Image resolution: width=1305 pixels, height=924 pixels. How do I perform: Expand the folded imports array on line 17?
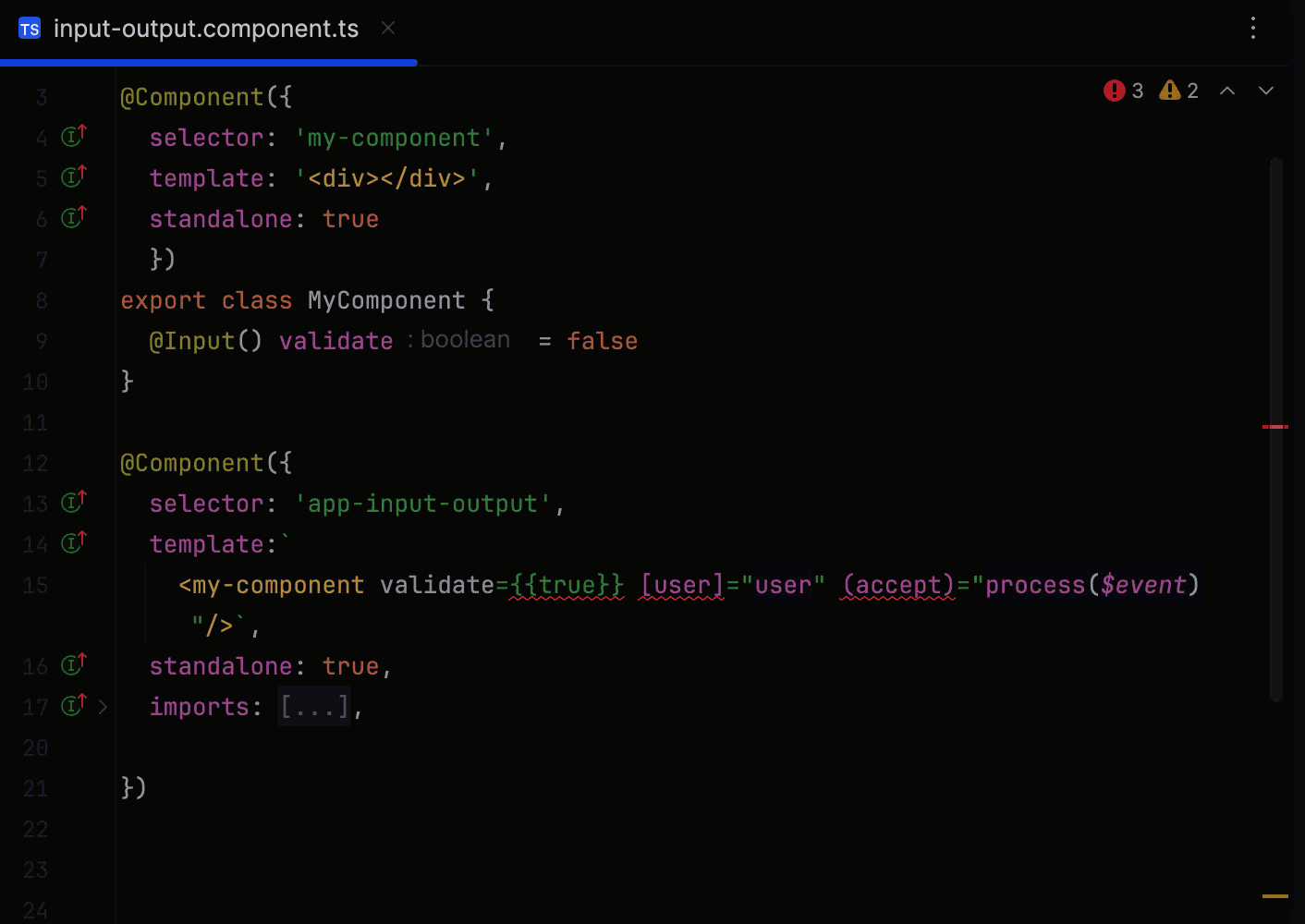tap(103, 706)
